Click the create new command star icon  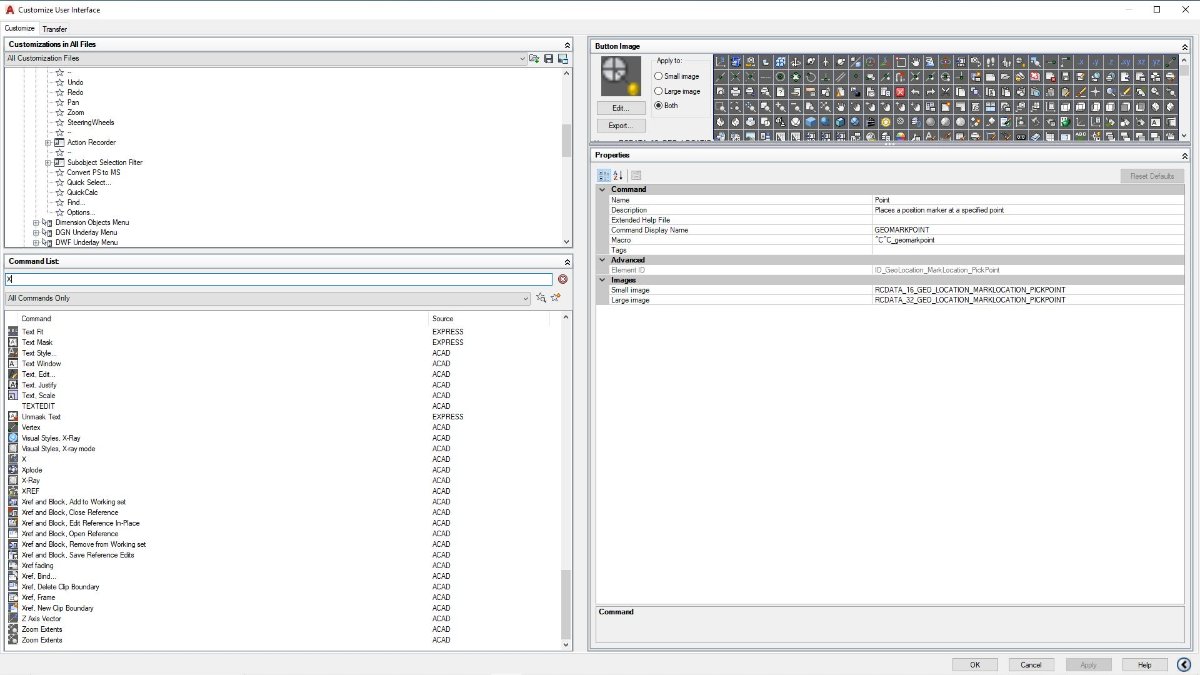[555, 298]
